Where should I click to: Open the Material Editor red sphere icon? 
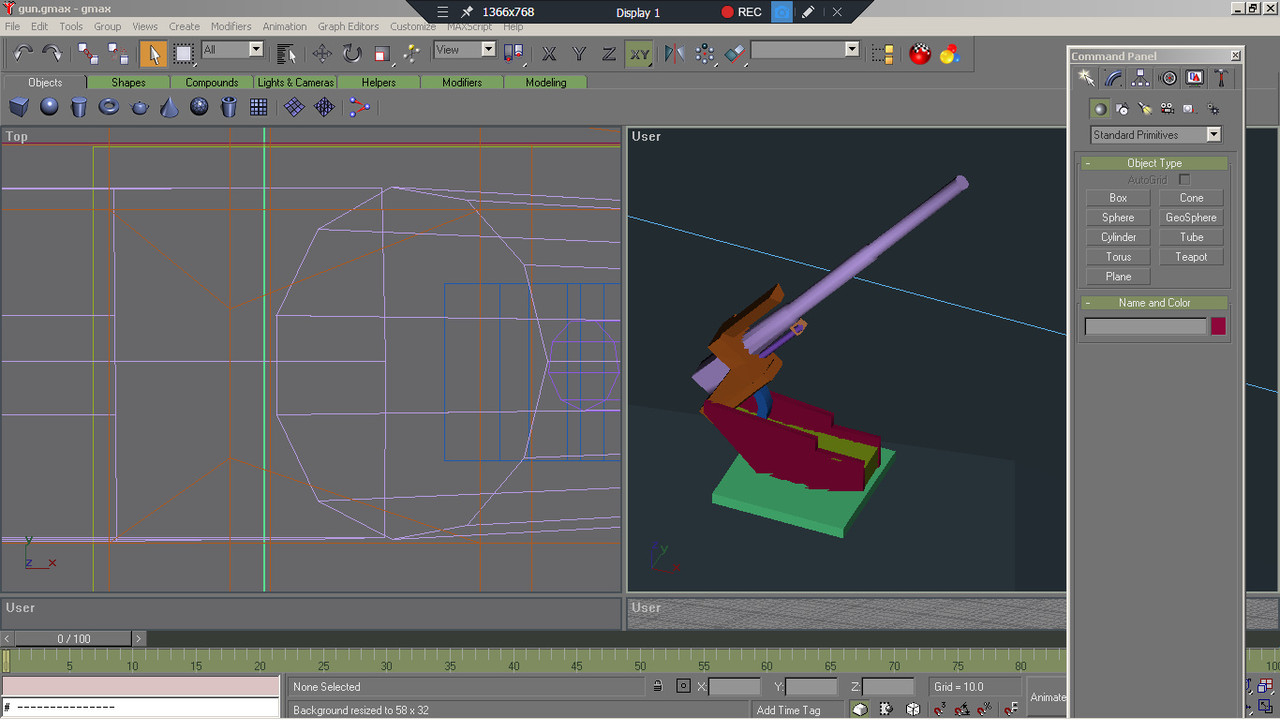[920, 53]
